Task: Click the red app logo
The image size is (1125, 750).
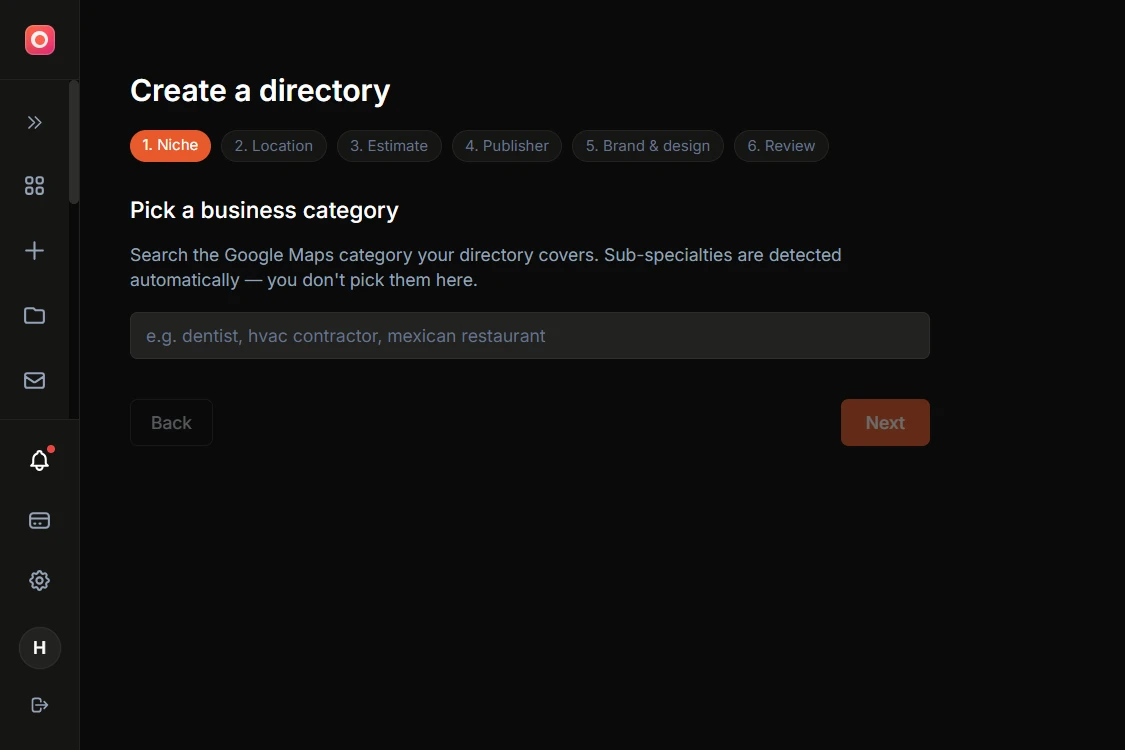Action: (39, 39)
